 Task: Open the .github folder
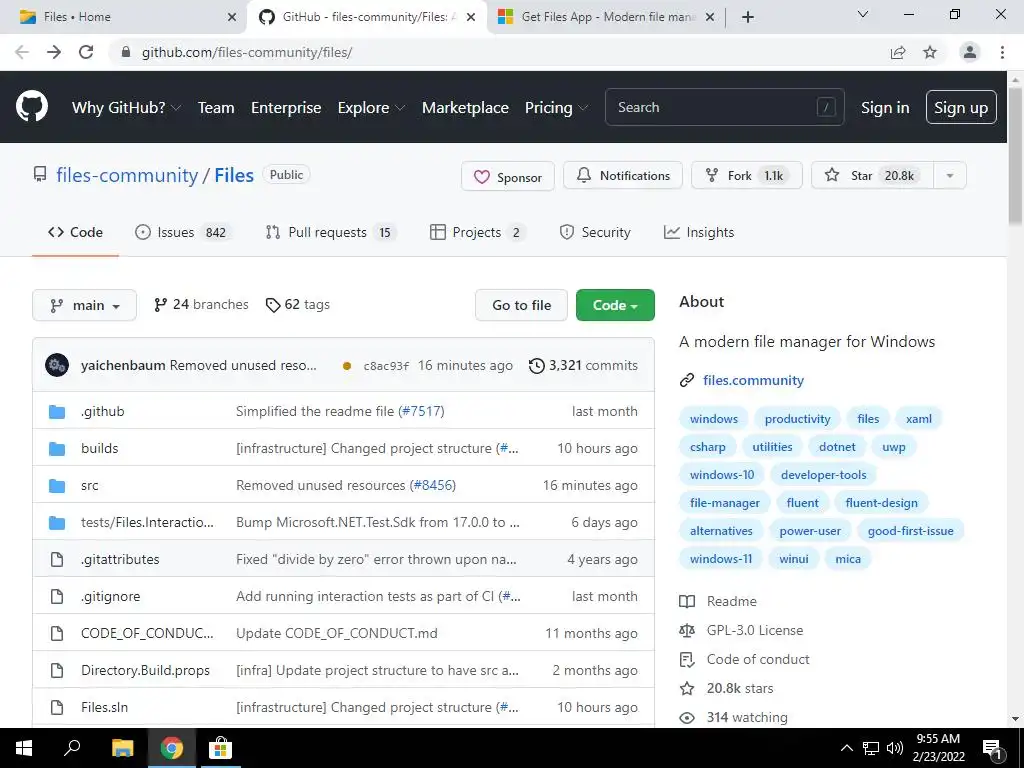click(103, 411)
